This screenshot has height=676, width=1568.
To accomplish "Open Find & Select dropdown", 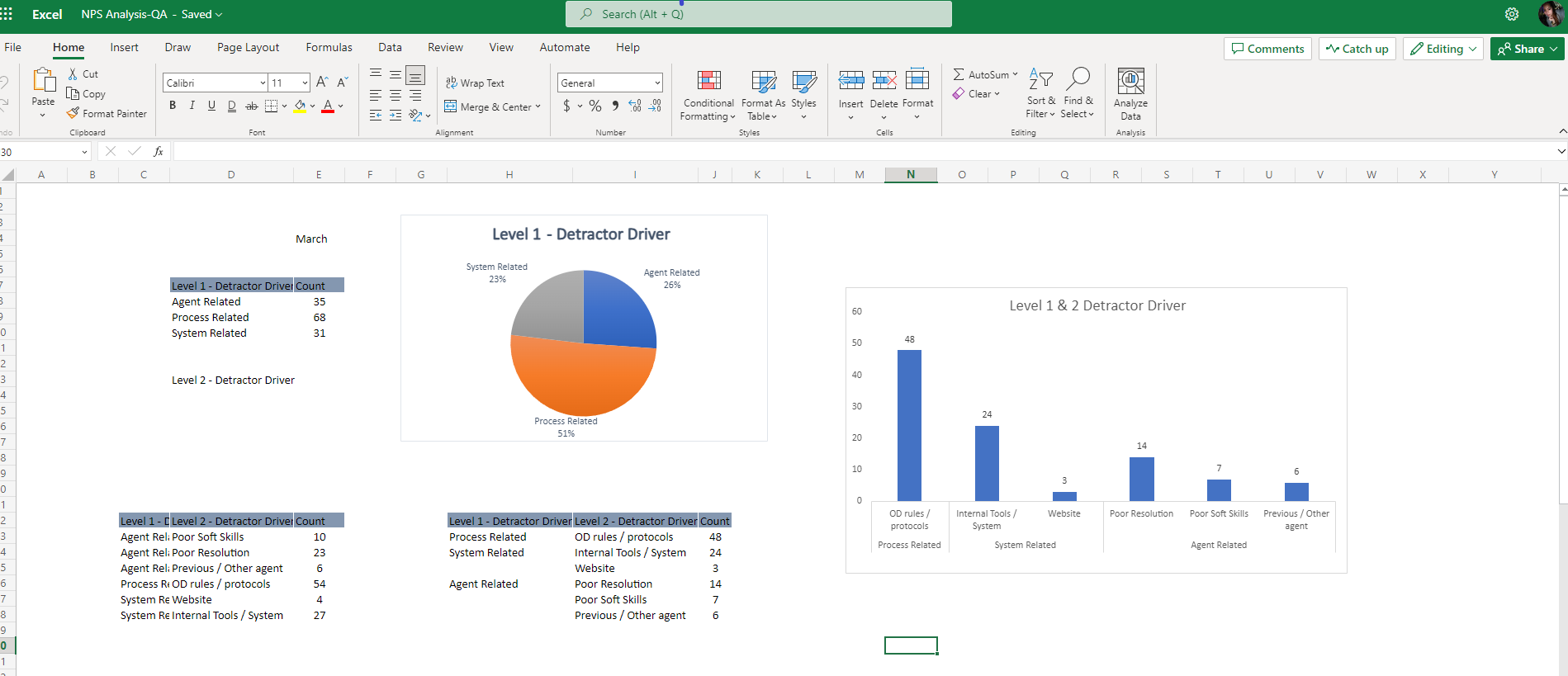I will click(x=1078, y=94).
